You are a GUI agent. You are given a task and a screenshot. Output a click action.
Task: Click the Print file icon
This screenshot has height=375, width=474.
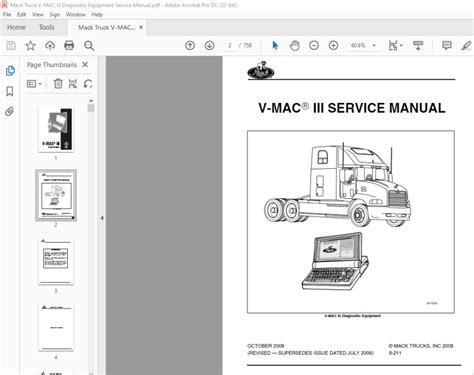coord(69,45)
